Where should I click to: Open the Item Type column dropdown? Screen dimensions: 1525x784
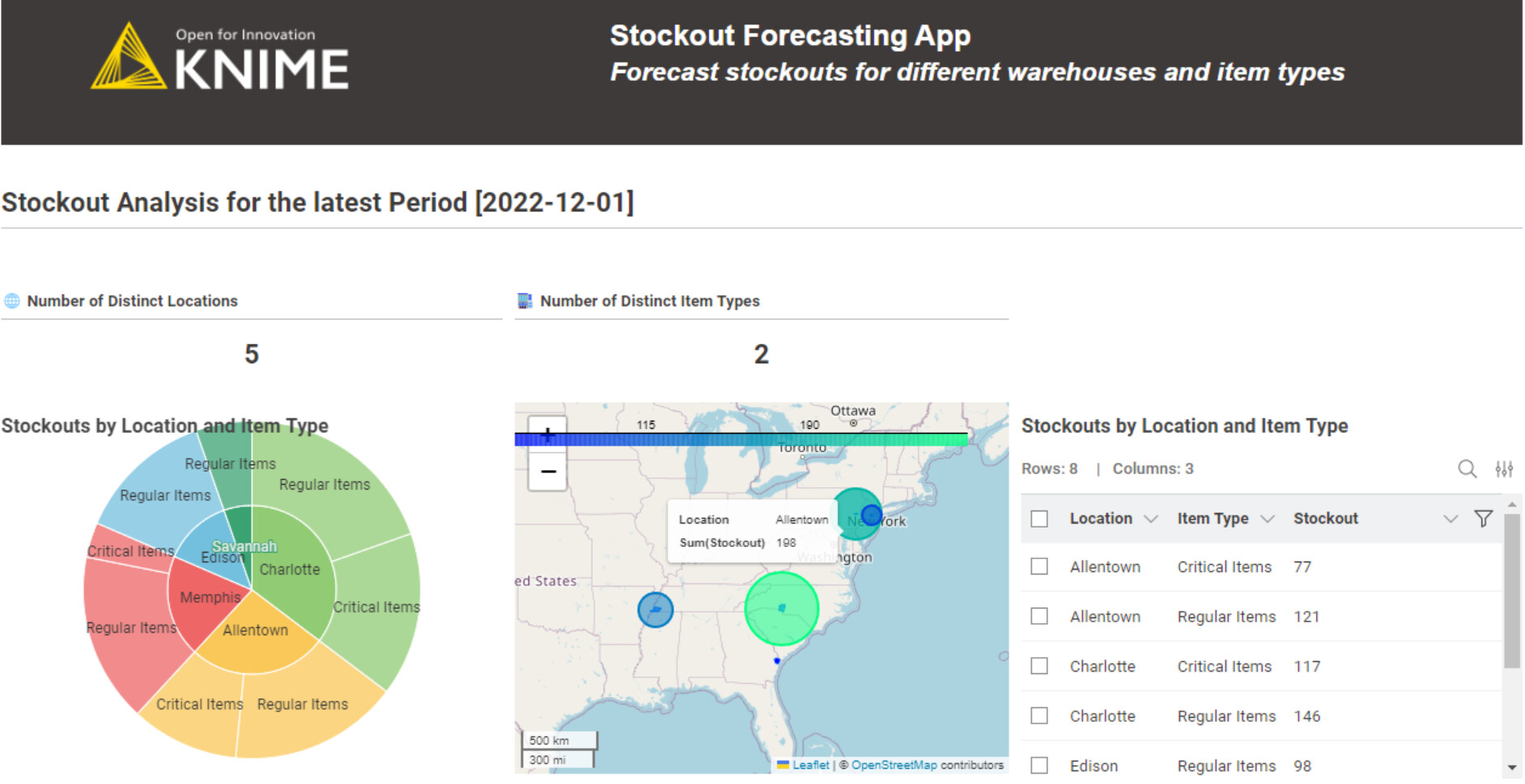pos(1268,519)
